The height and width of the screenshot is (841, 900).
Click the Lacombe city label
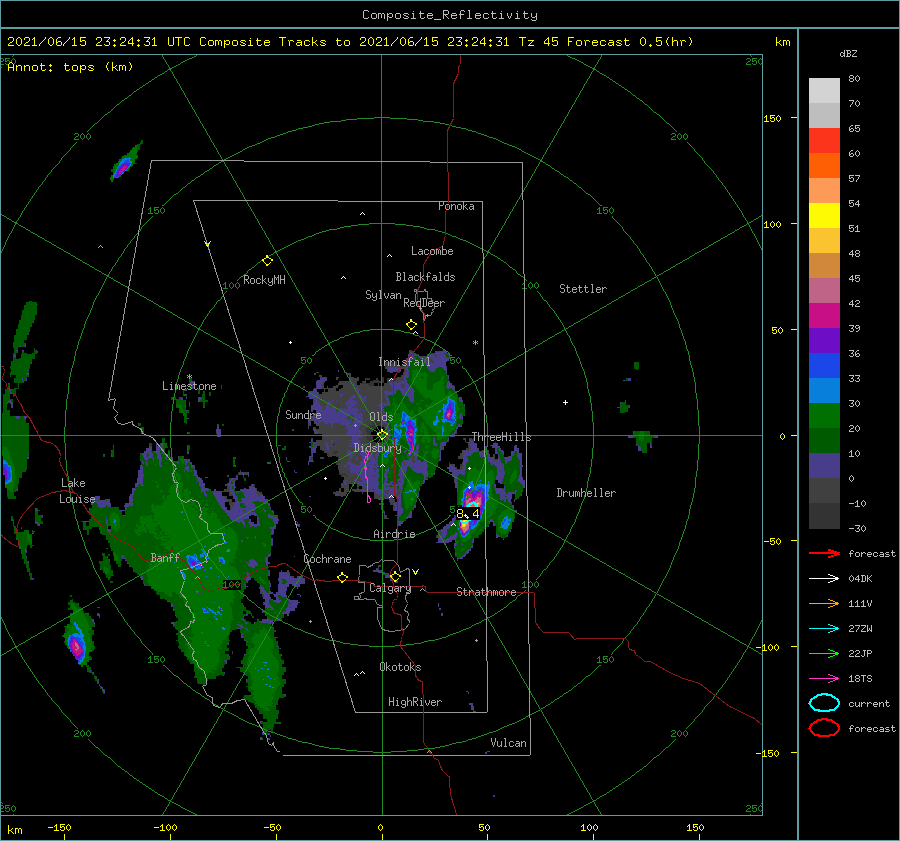432,251
